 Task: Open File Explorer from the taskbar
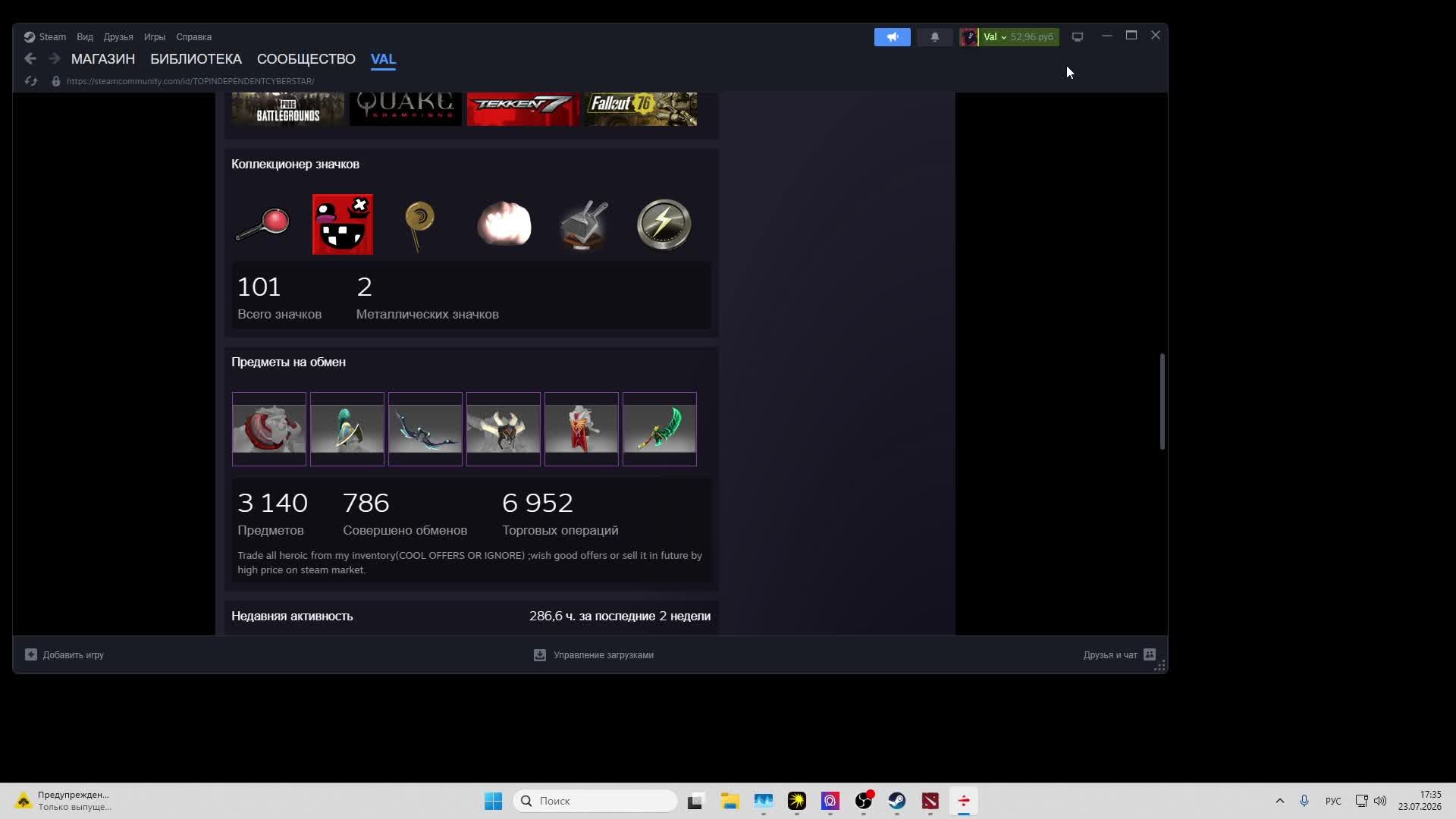point(730,801)
